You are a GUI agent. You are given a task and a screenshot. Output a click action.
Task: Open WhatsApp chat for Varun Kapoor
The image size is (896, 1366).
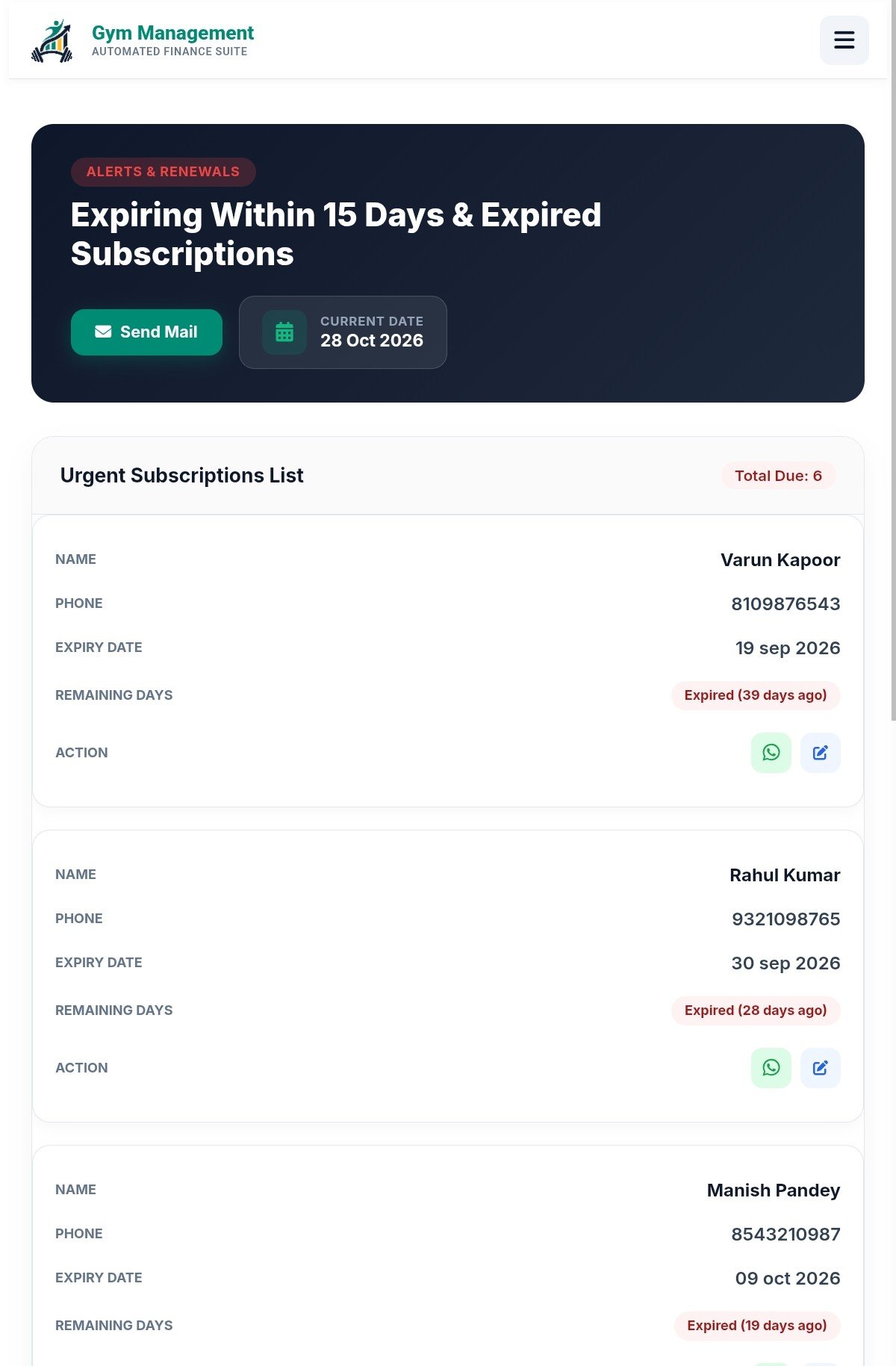click(x=771, y=753)
